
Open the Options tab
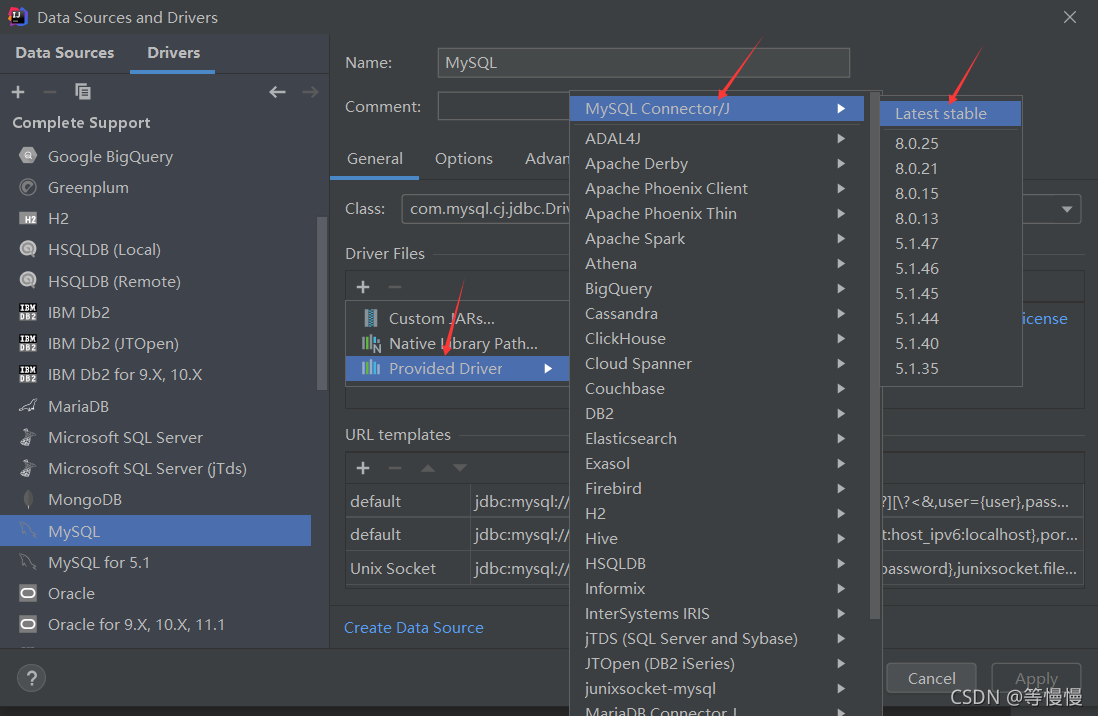(463, 158)
